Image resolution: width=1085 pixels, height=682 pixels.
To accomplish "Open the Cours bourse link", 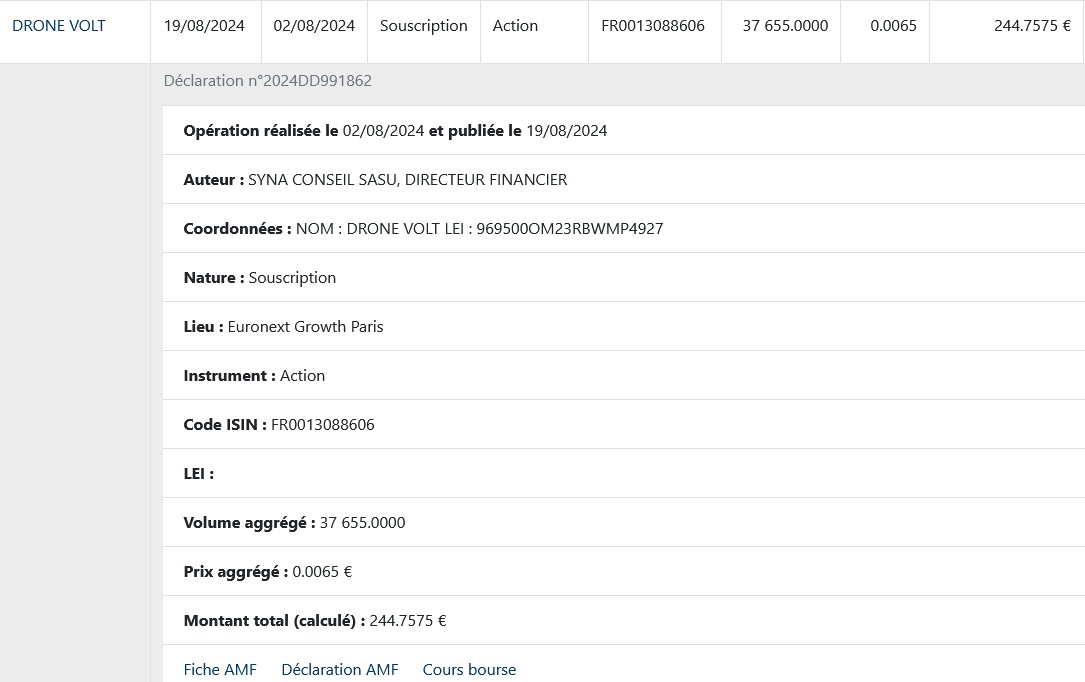I will click(469, 670).
